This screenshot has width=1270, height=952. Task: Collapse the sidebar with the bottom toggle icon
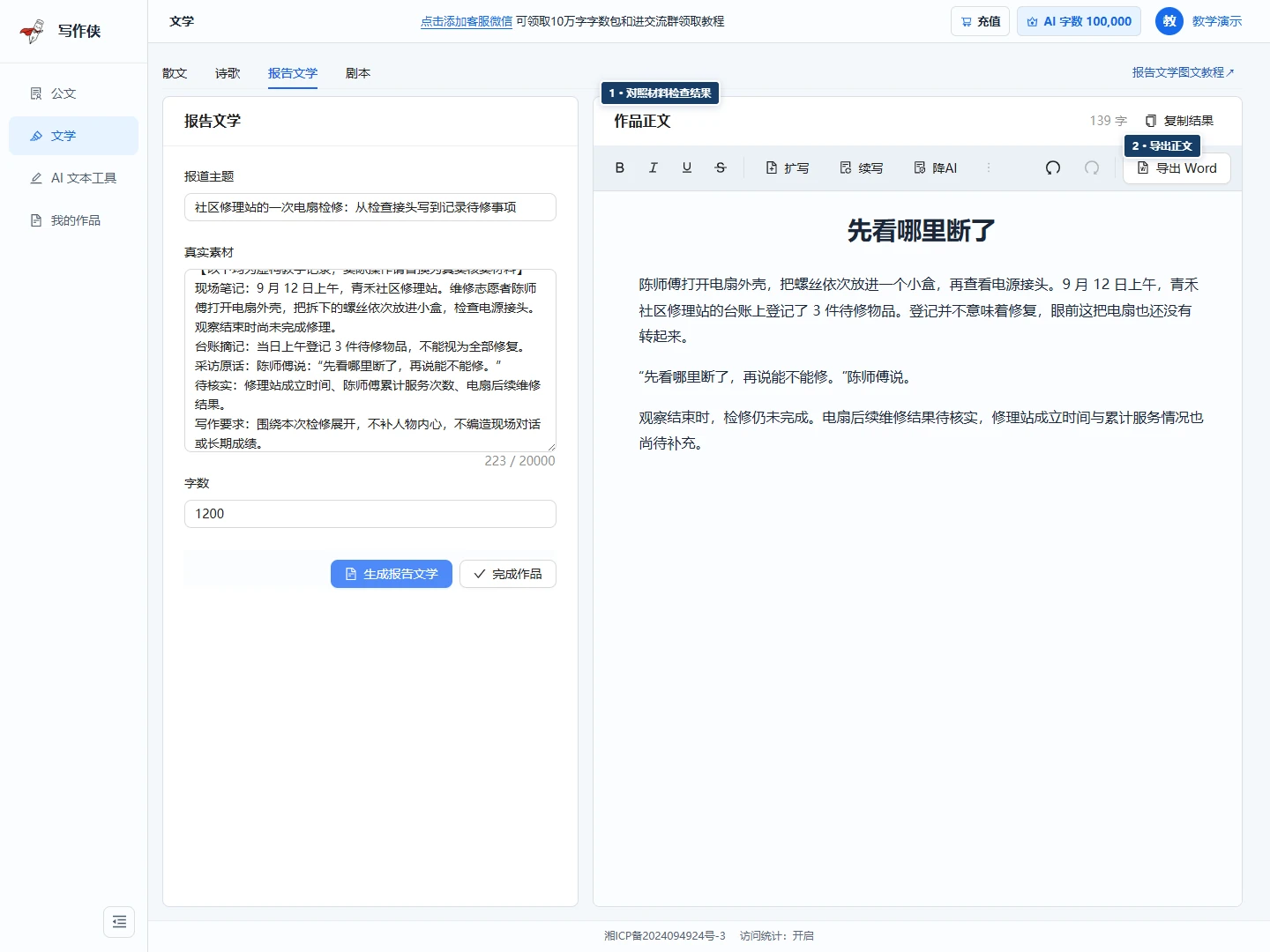(x=119, y=922)
